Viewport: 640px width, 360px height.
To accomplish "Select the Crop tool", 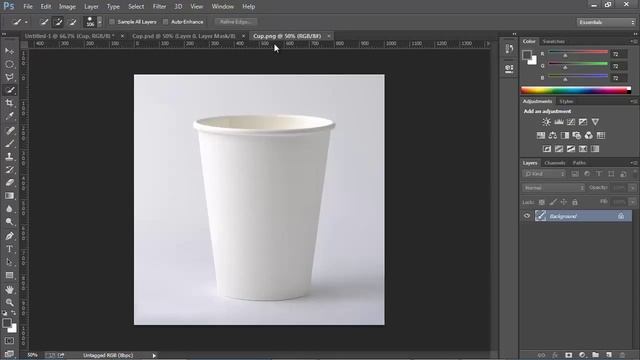I will pyautogui.click(x=9, y=103).
